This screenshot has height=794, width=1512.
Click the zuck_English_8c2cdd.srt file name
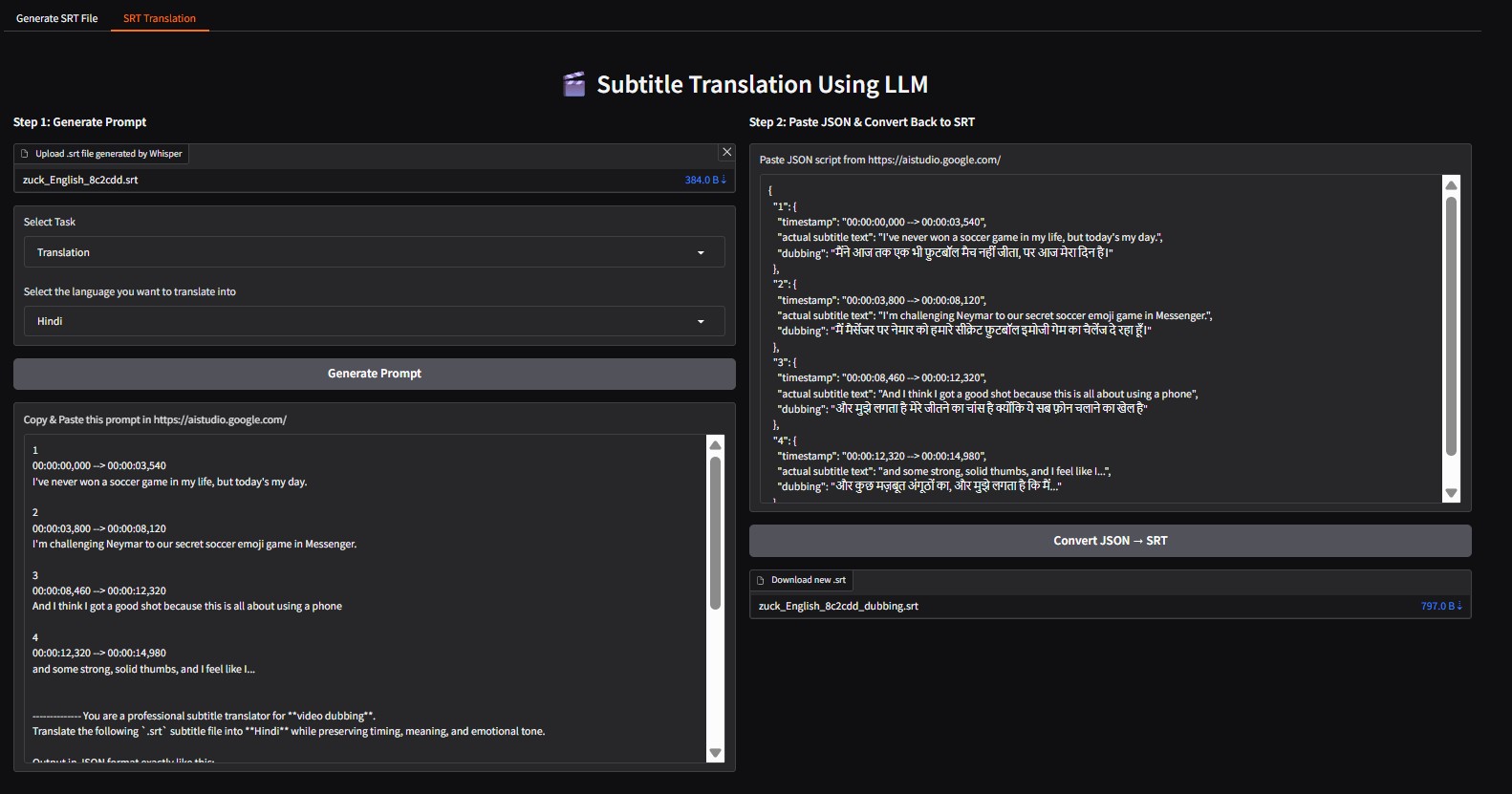(x=80, y=180)
